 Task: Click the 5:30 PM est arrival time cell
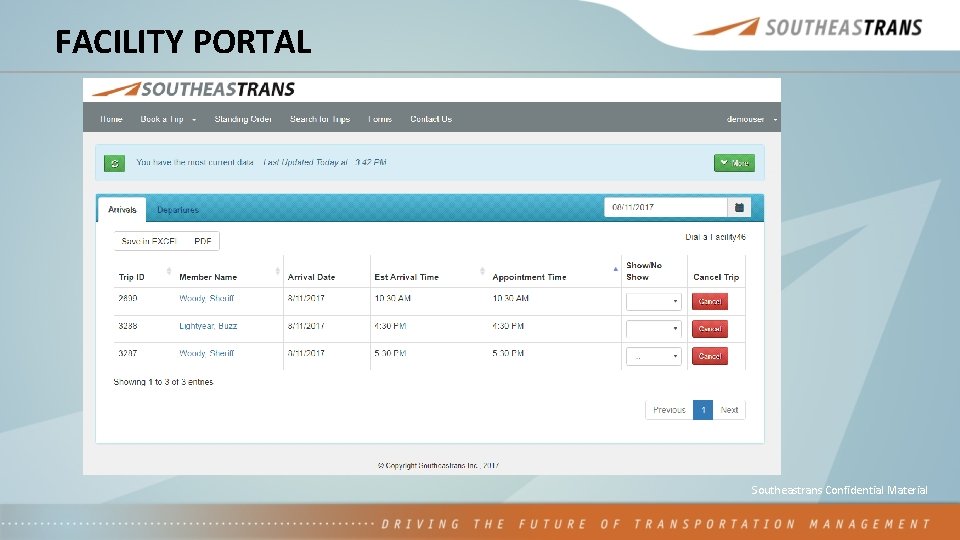(391, 354)
